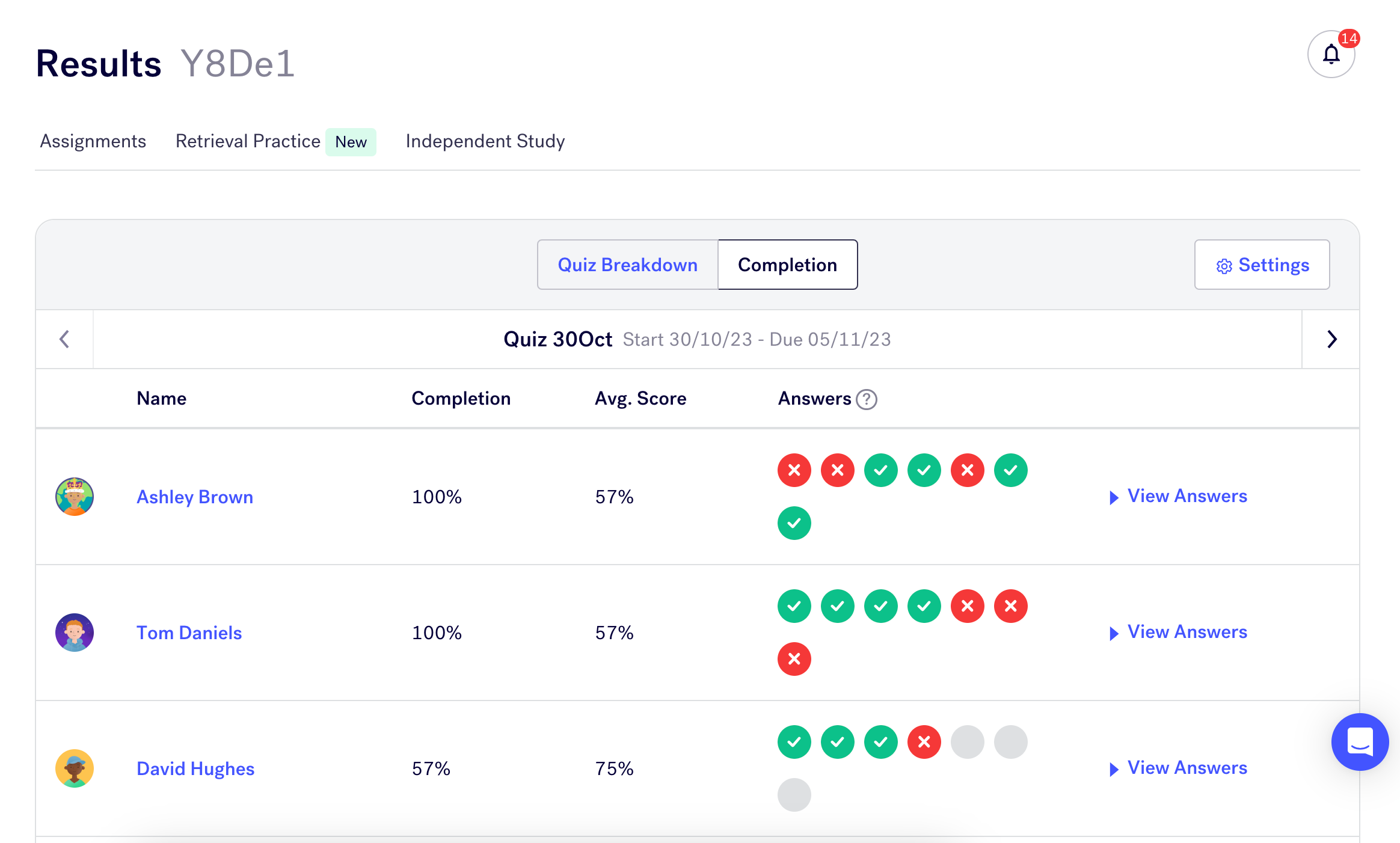Screen dimensions: 1400x843
Task: Click Tom Daniels' avatar icon
Action: 75,633
